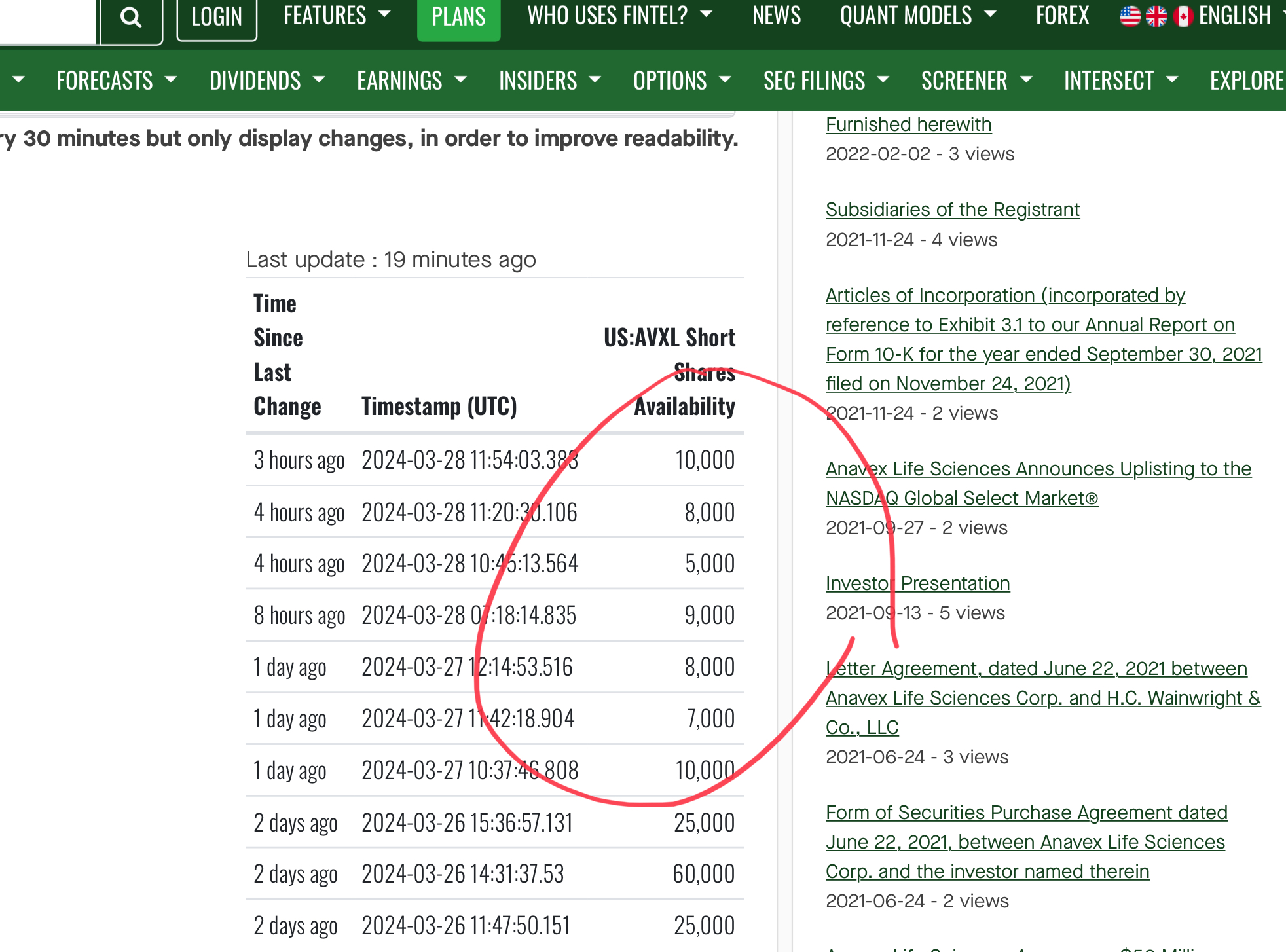Expand the FEATURES dropdown menu
The image size is (1286, 952).
pyautogui.click(x=337, y=16)
